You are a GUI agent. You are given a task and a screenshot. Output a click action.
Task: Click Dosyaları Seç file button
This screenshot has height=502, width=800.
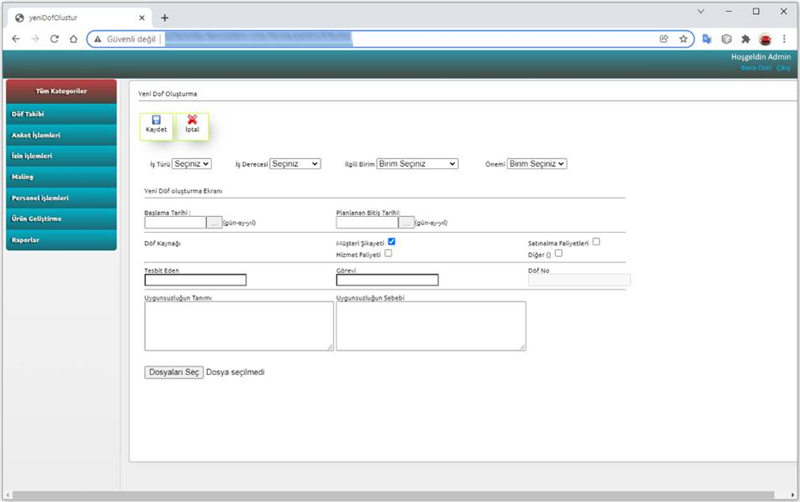click(x=174, y=372)
